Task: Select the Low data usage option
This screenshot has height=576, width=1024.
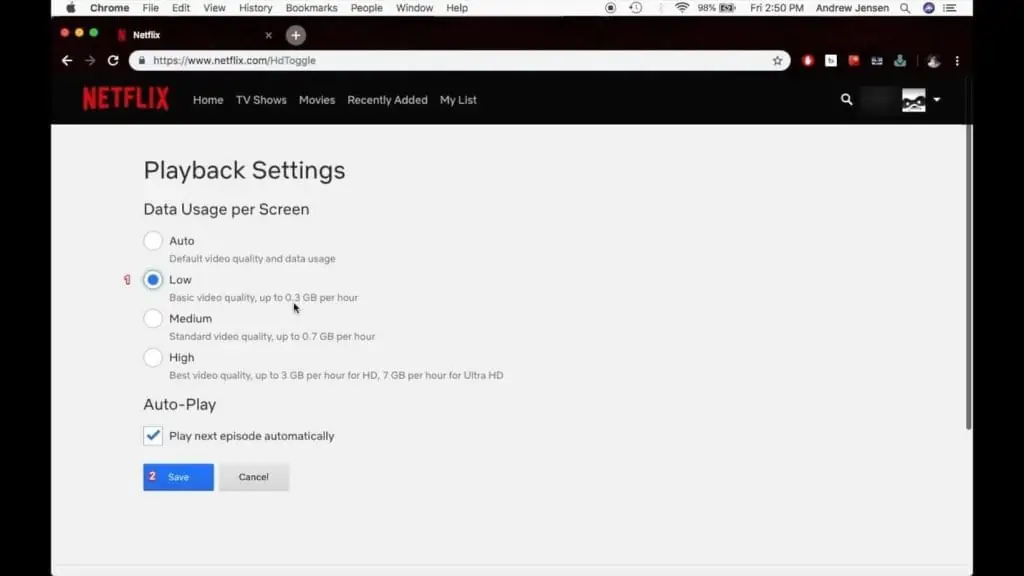Action: tap(153, 280)
